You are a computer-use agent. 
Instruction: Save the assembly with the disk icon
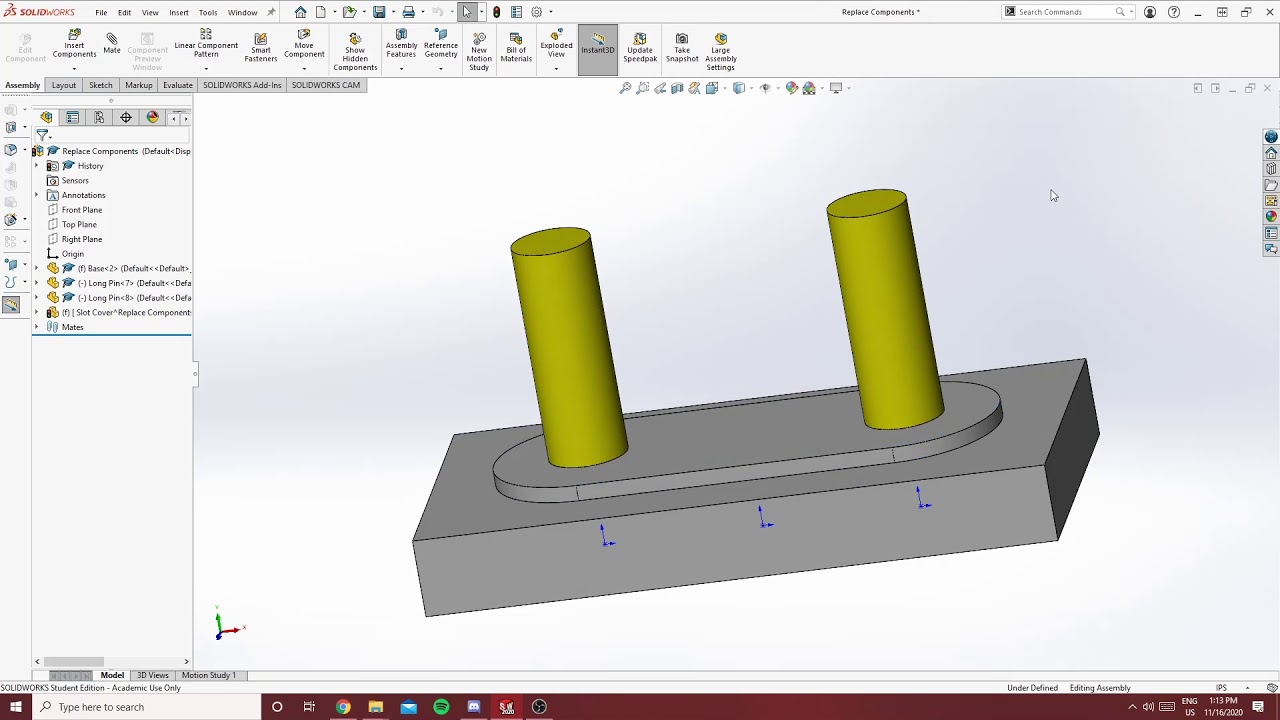tap(379, 12)
